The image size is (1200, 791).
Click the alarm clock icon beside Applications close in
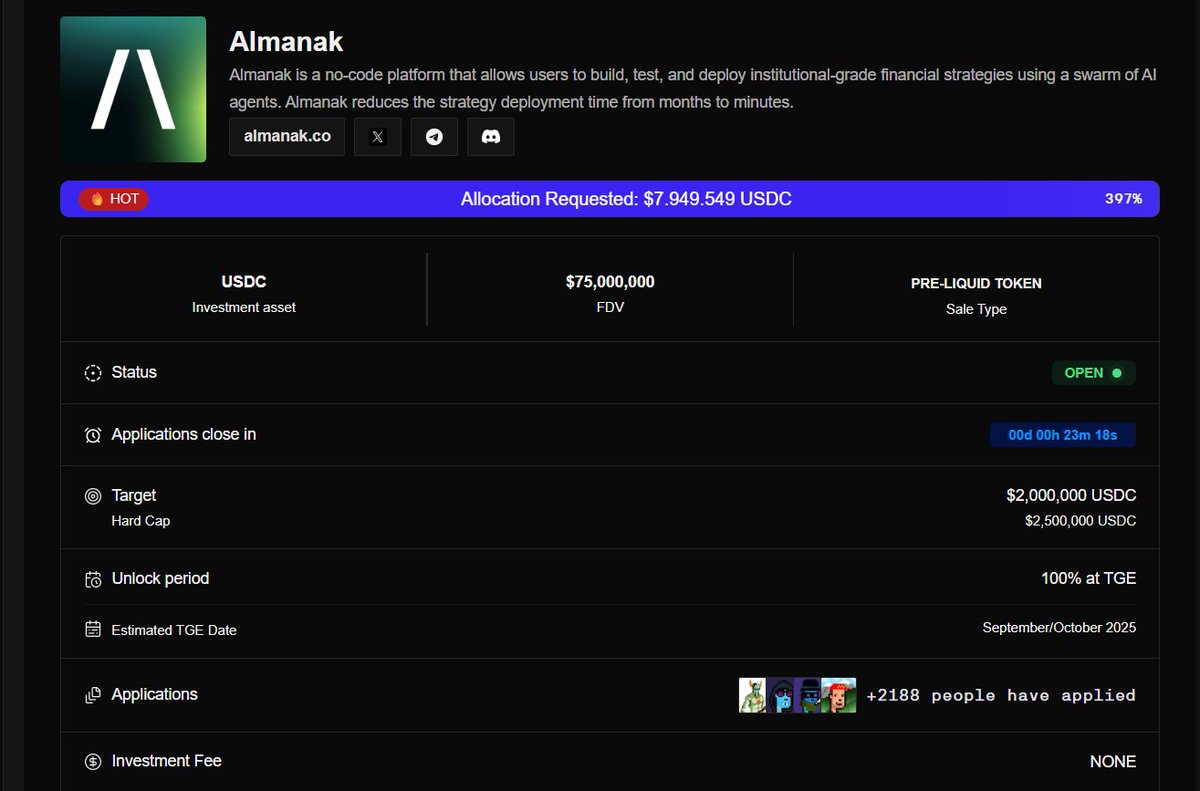coord(93,435)
